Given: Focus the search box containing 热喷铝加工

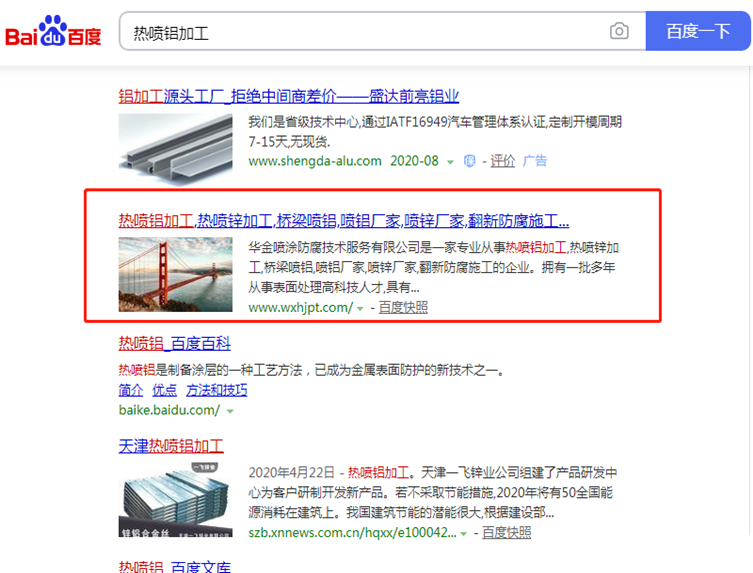Looking at the screenshot, I should 382,31.
